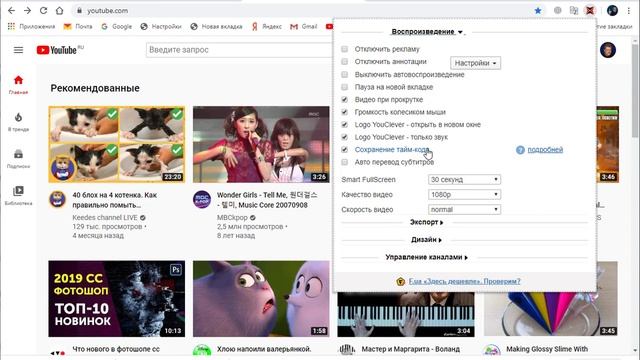Open MBCkpop channel name link
The height and width of the screenshot is (360, 640).
coord(232,218)
